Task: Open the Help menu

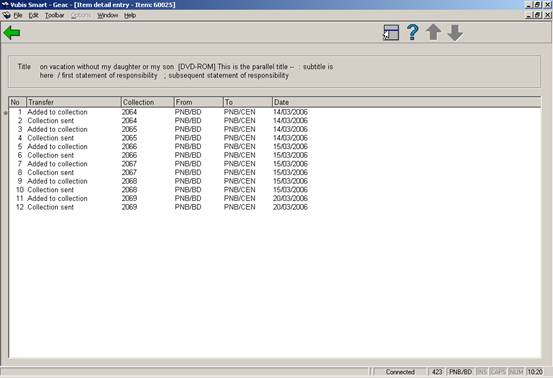Action: click(130, 16)
